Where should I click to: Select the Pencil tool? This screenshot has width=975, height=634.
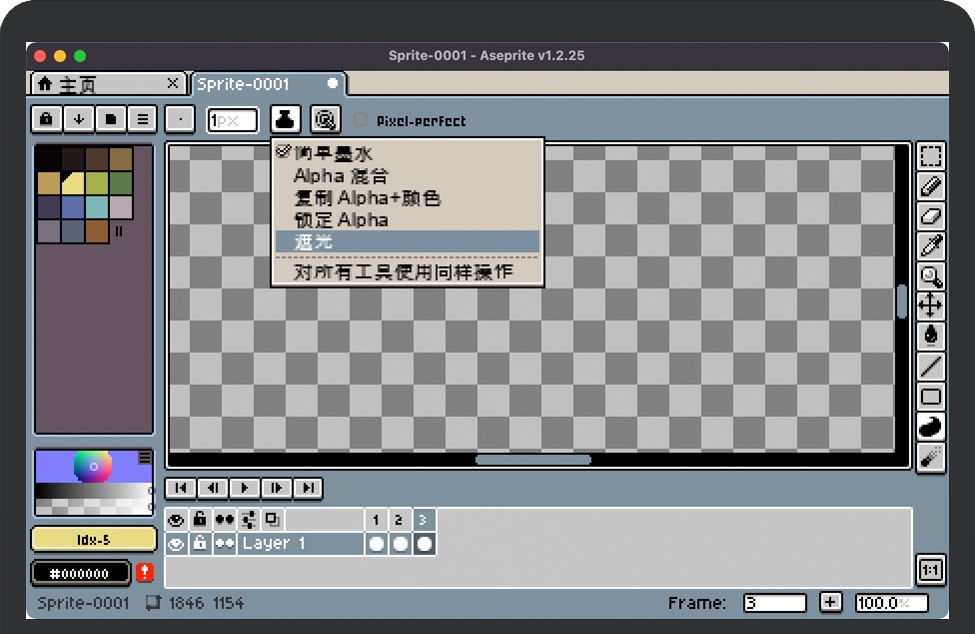[x=931, y=186]
